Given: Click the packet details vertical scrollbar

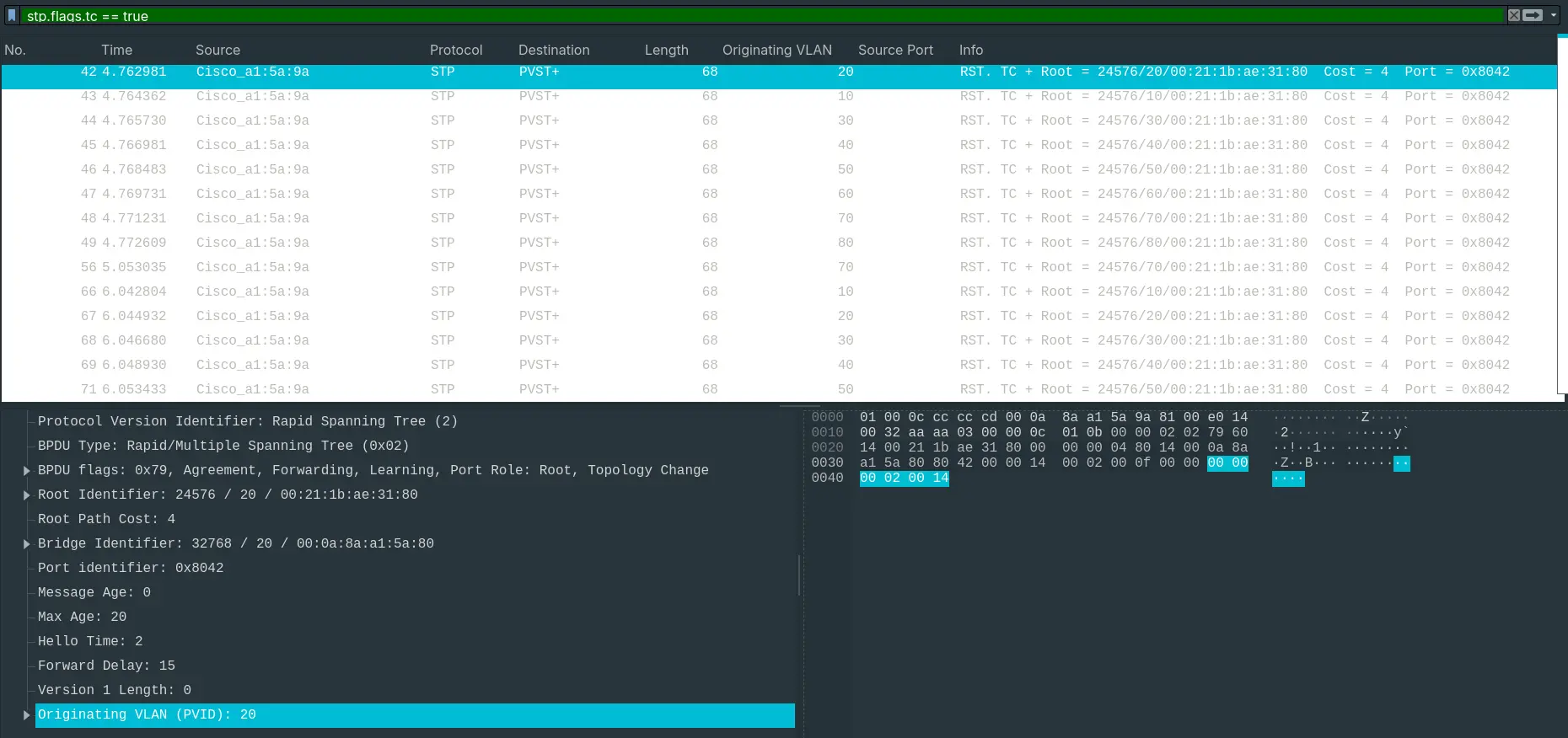Looking at the screenshot, I should point(798,575).
